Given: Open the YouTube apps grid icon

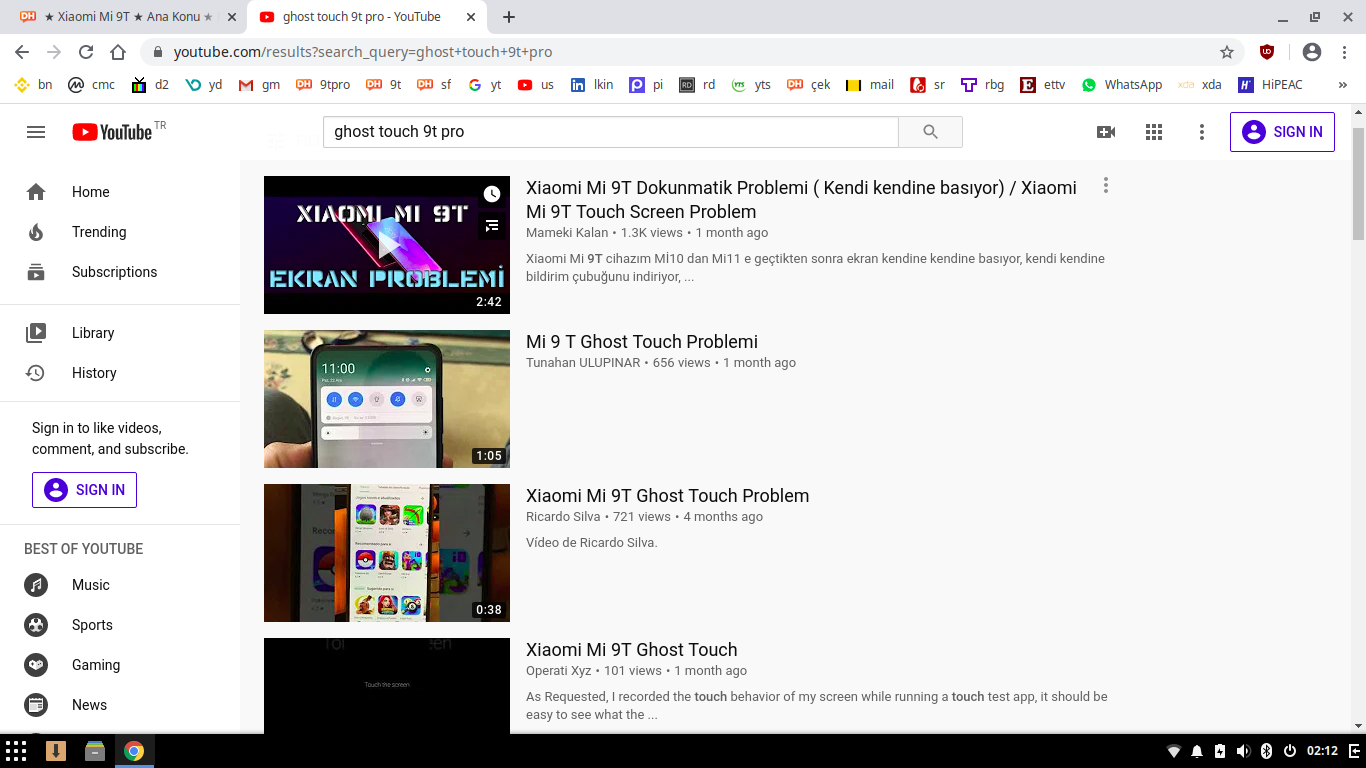Looking at the screenshot, I should pos(1154,132).
